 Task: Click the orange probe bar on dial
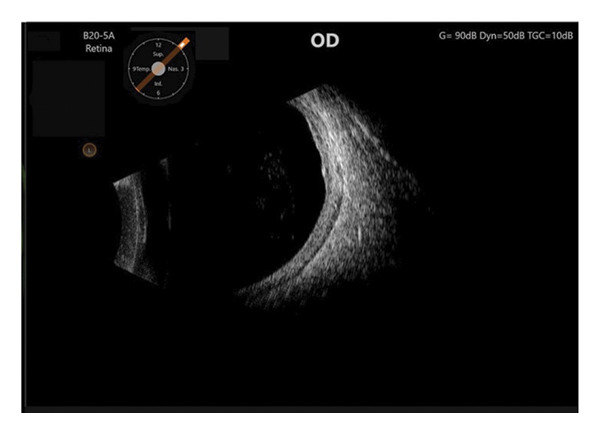163,64
